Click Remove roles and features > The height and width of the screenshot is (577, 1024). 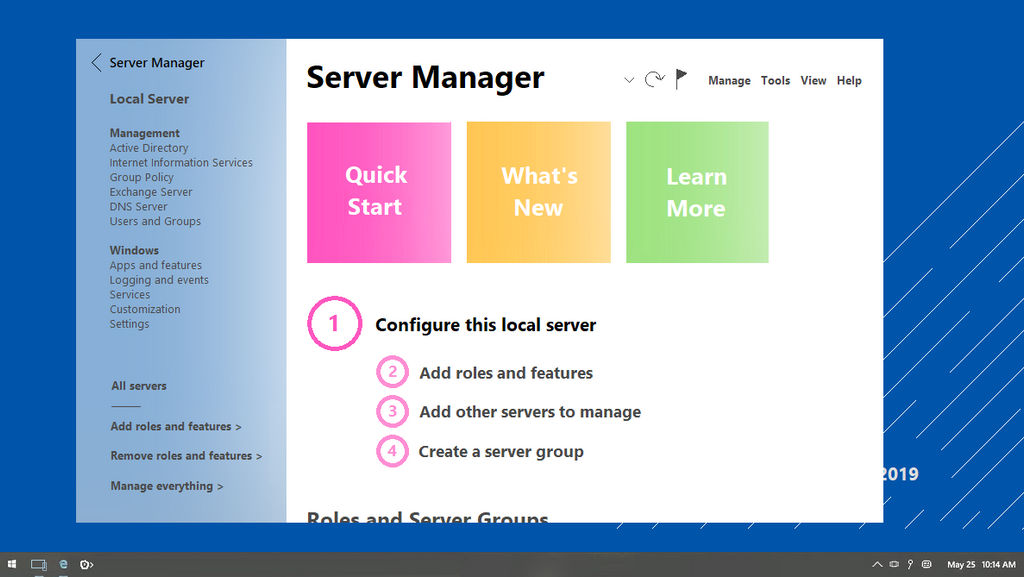click(186, 456)
